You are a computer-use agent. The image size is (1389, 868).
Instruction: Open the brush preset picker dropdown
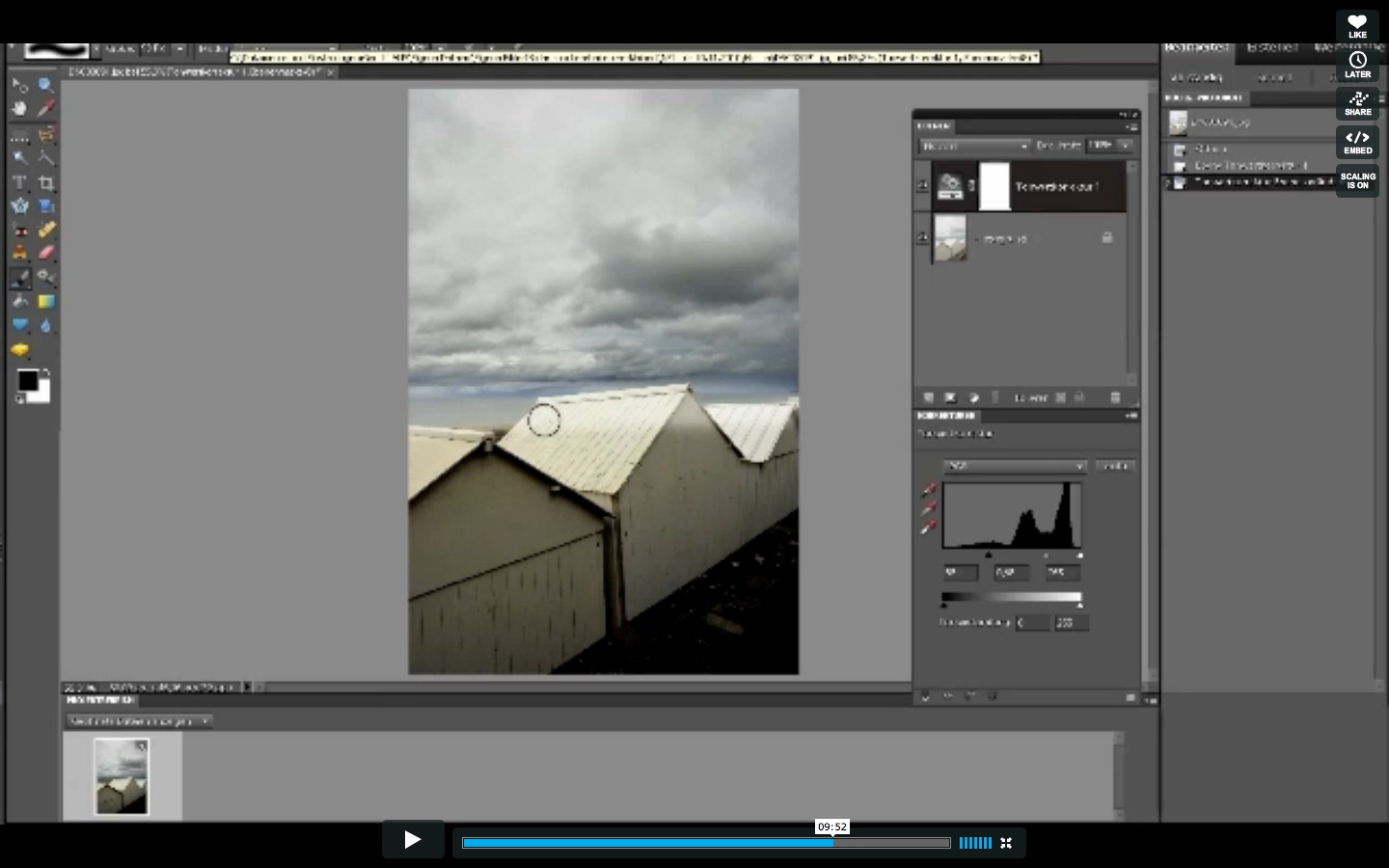(95, 48)
